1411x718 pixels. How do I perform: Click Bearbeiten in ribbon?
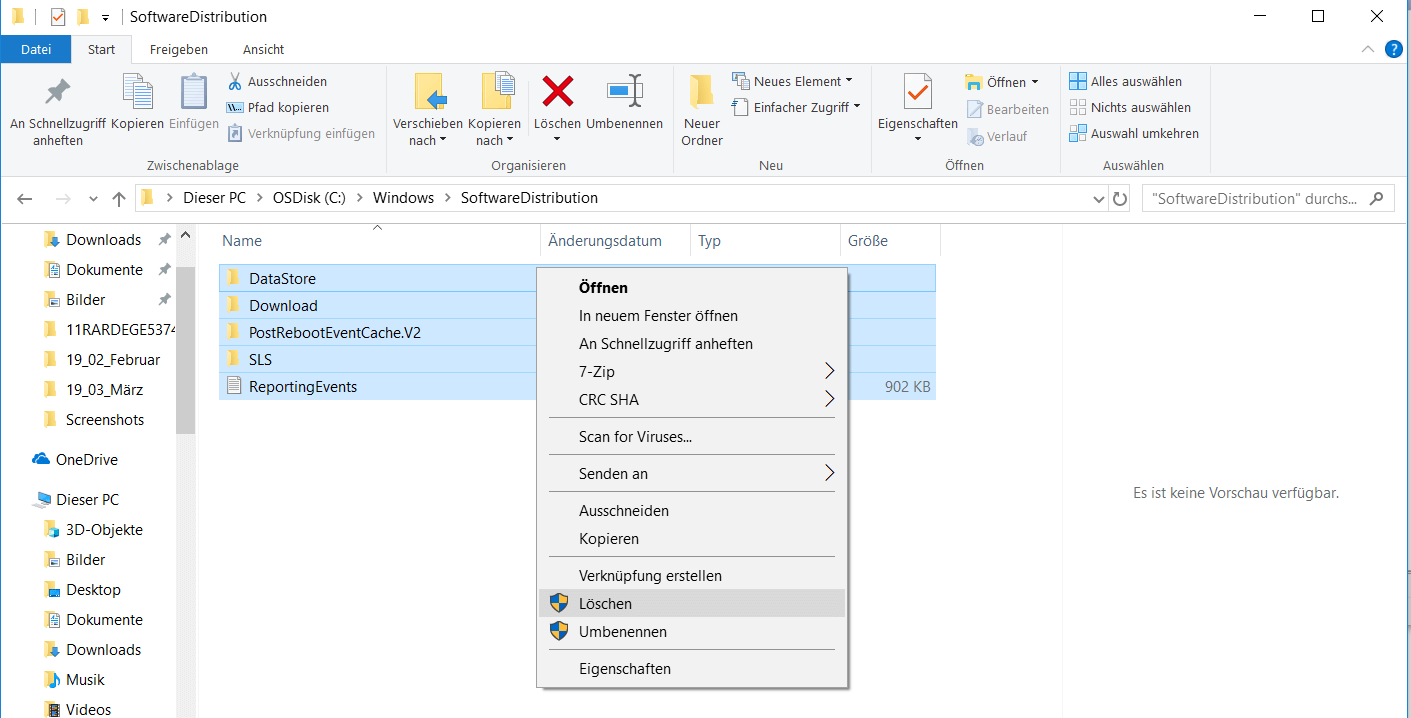click(1008, 109)
